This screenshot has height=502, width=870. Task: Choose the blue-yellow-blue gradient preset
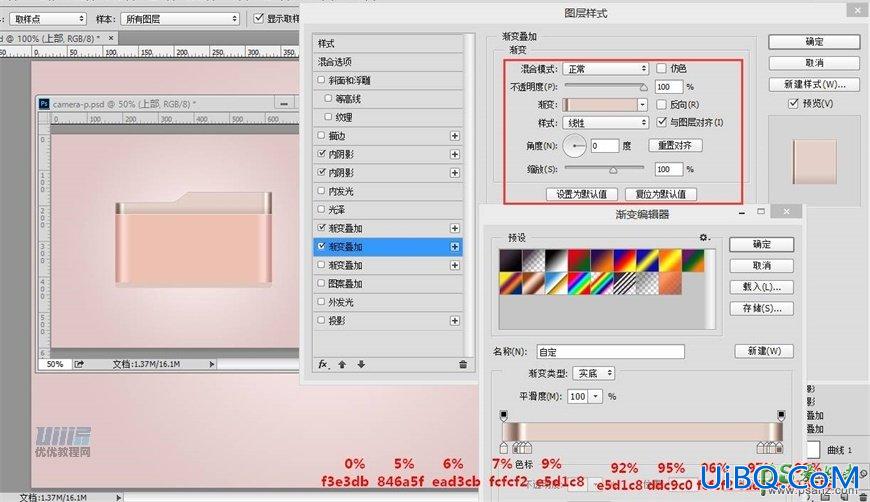tap(647, 261)
